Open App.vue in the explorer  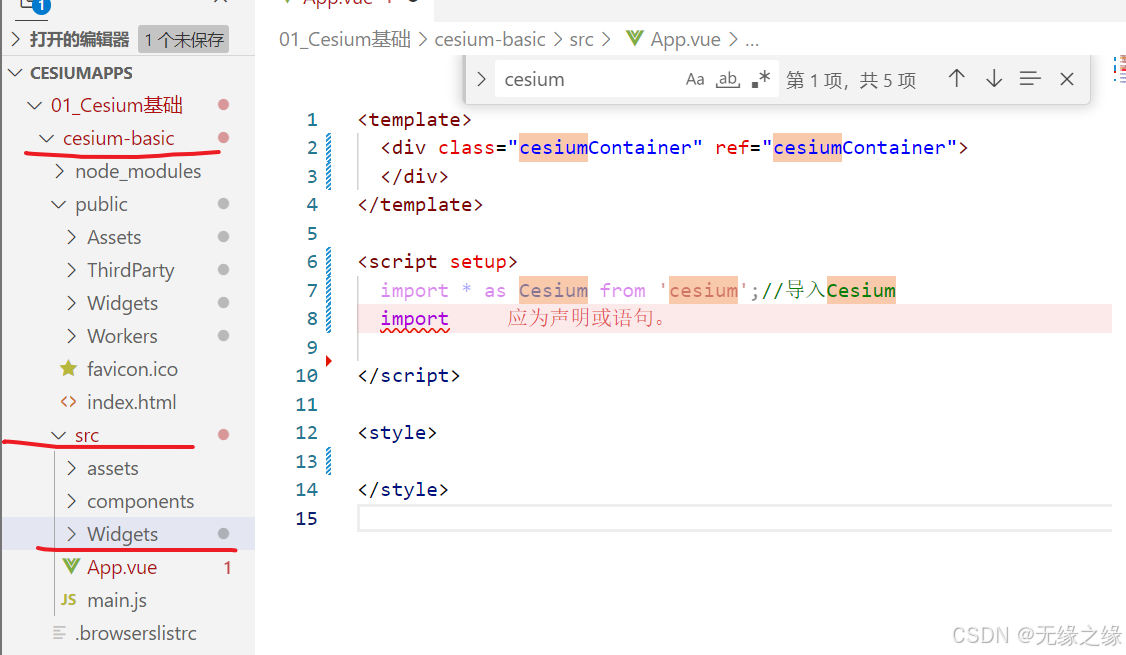[122, 567]
